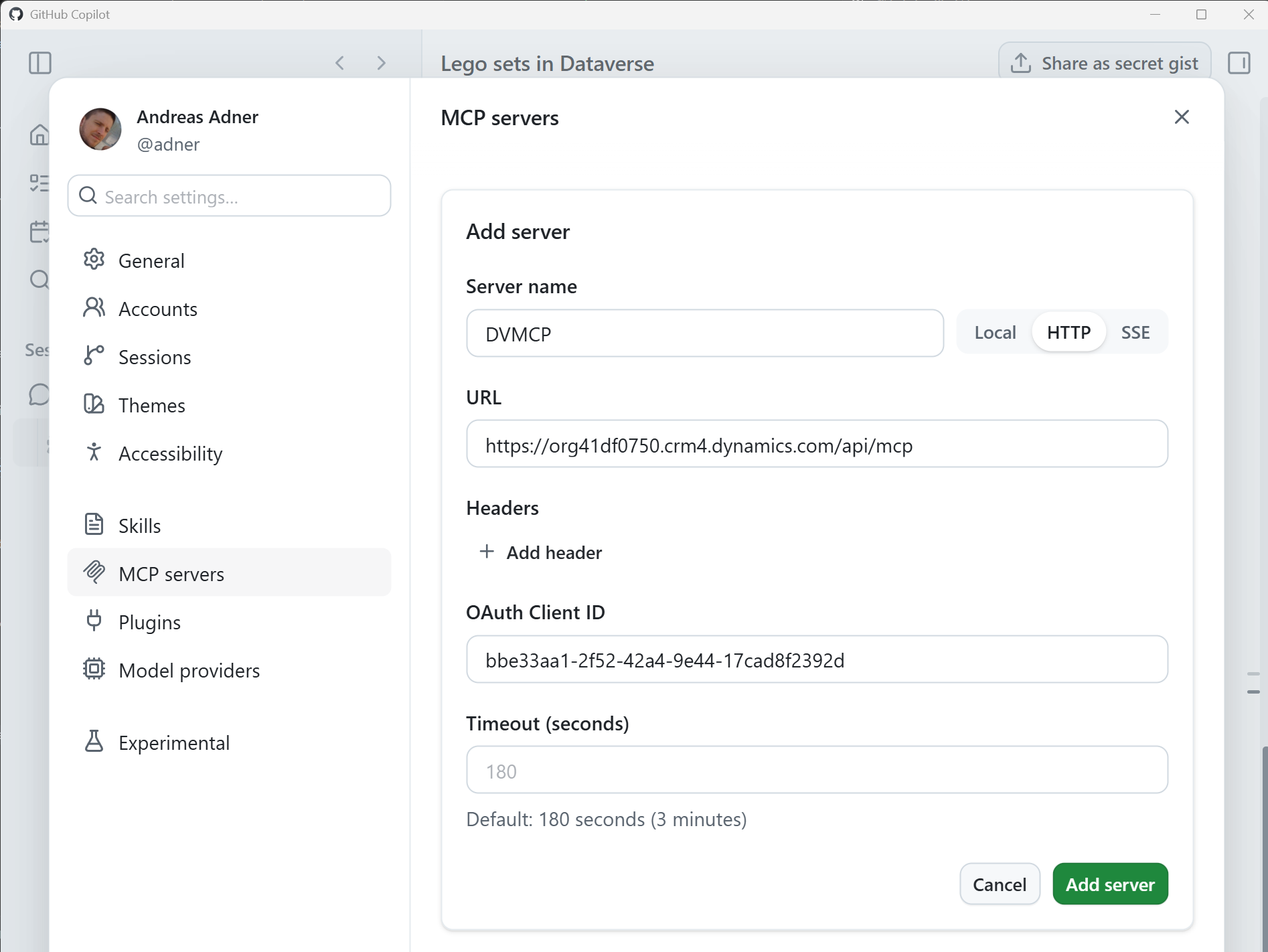Open Experimental settings
The width and height of the screenshot is (1268, 952).
pos(229,742)
